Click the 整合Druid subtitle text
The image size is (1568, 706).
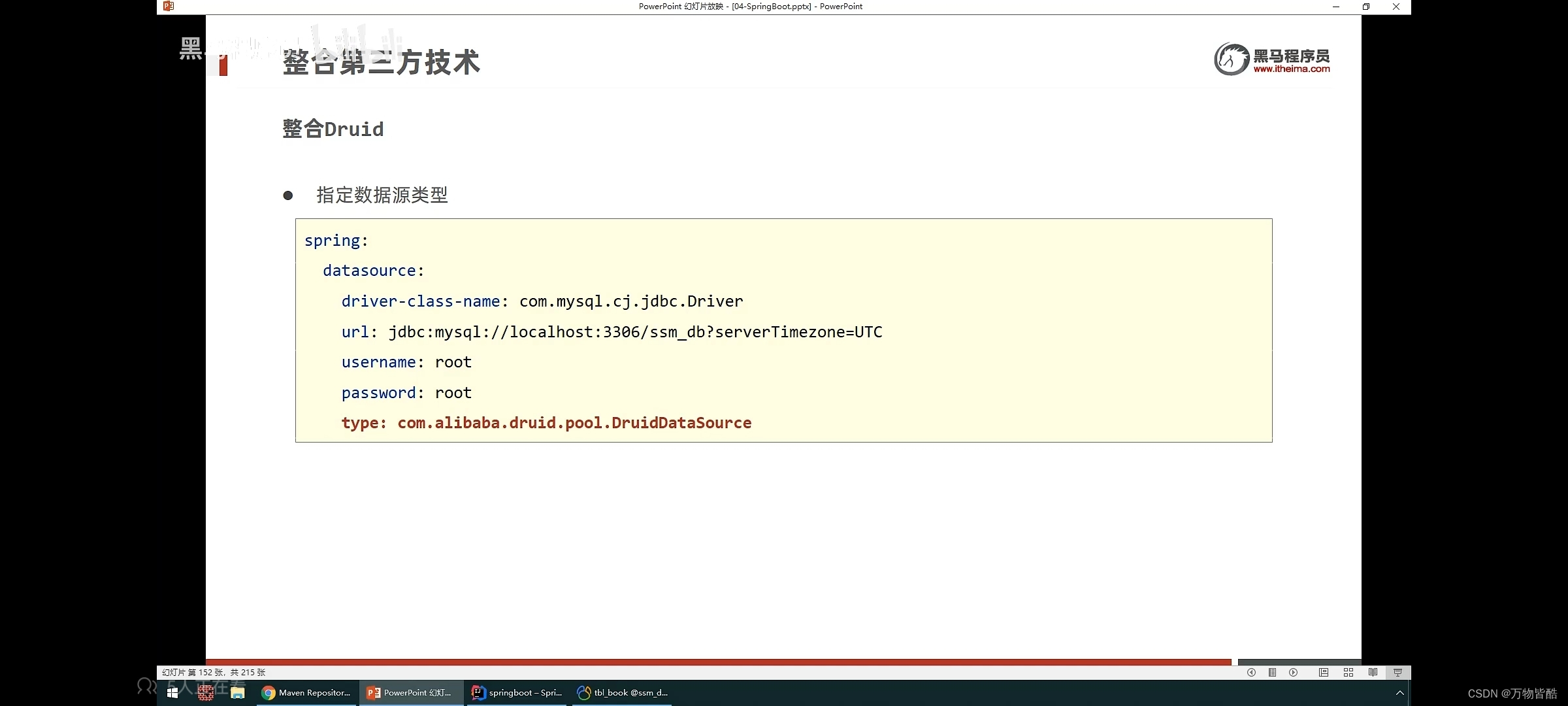click(x=333, y=129)
